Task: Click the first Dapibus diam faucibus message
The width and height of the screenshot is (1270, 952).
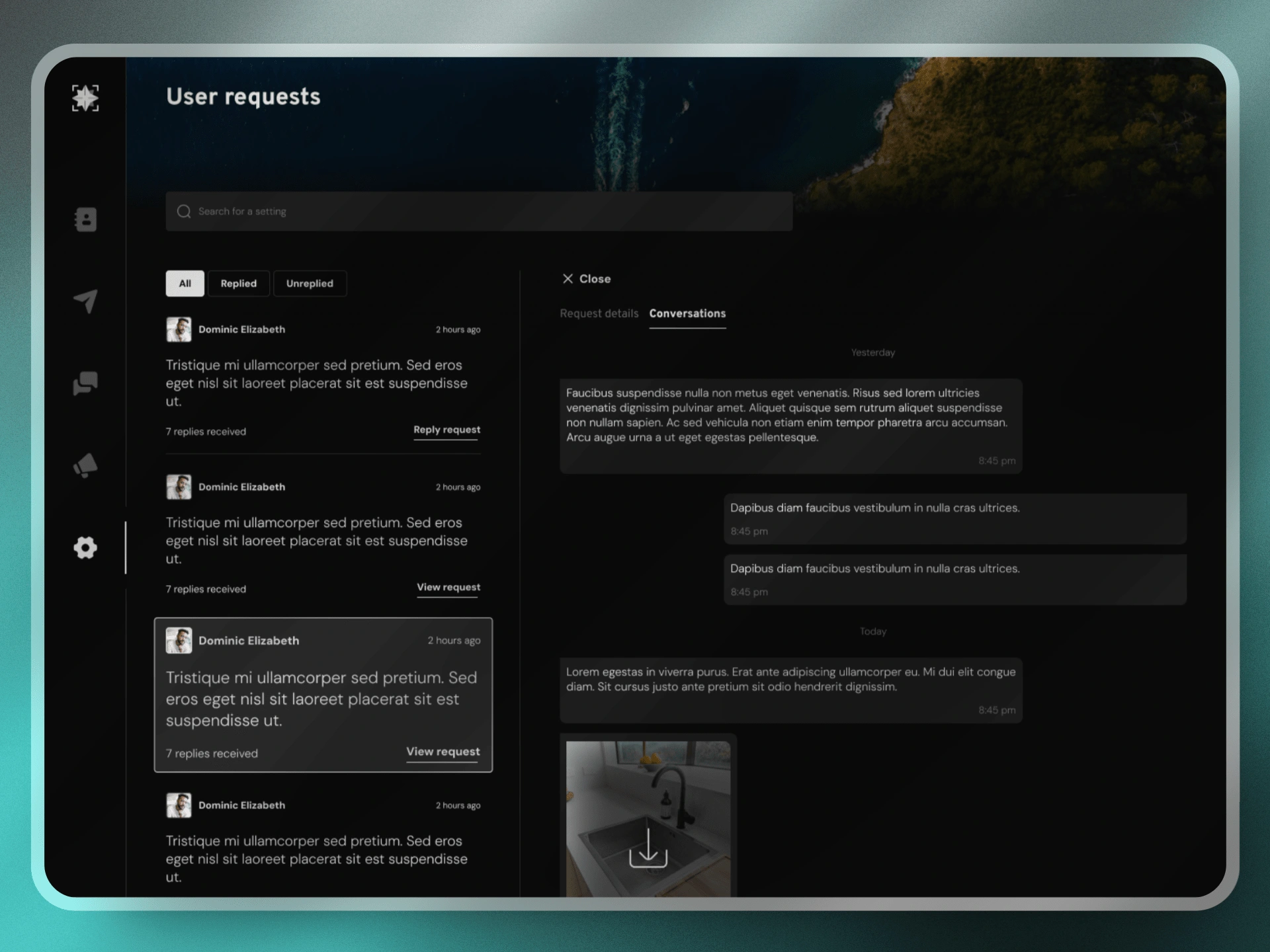Action: click(x=955, y=519)
